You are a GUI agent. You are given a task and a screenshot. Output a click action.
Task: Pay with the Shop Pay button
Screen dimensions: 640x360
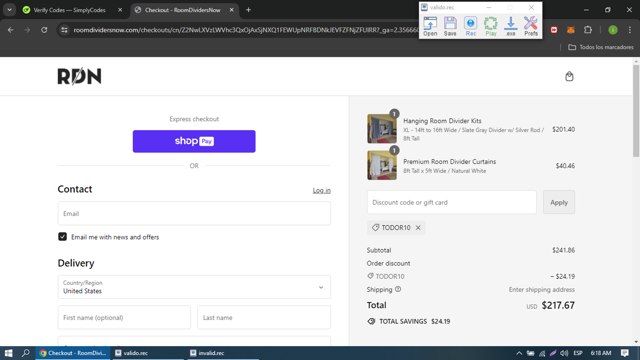point(194,141)
